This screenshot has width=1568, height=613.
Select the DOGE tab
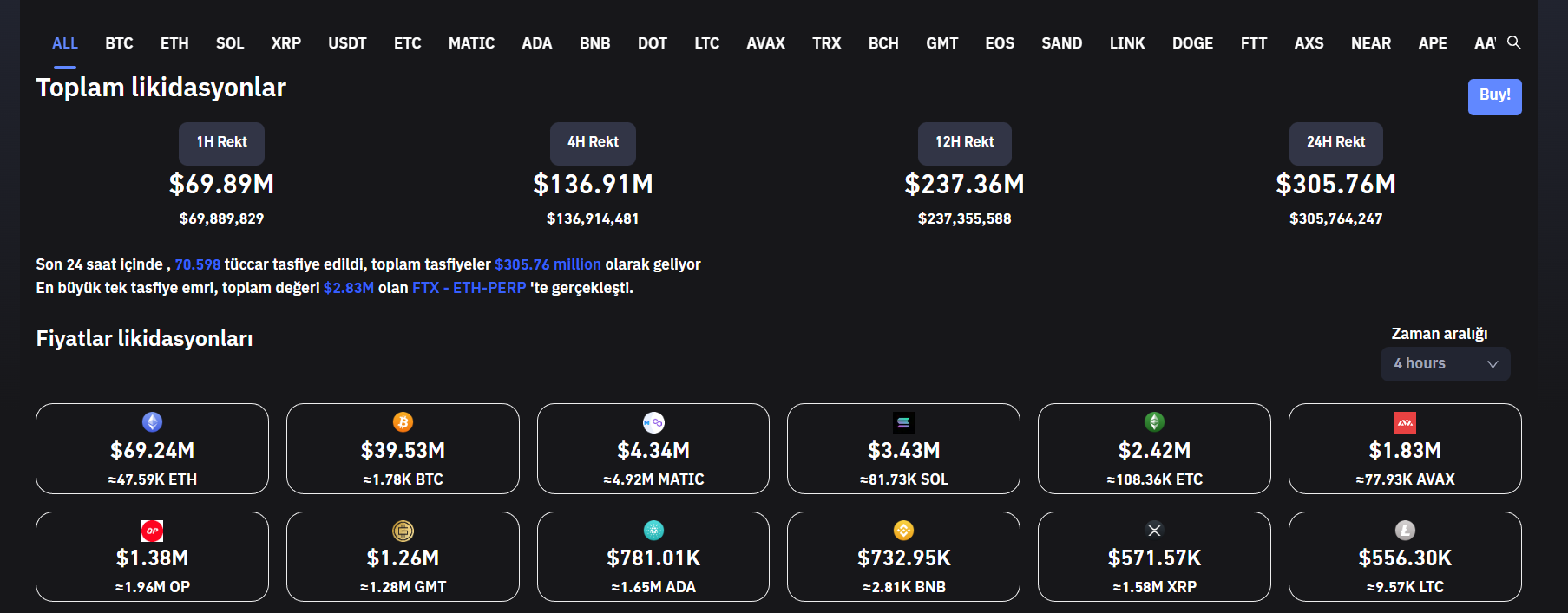tap(1192, 43)
